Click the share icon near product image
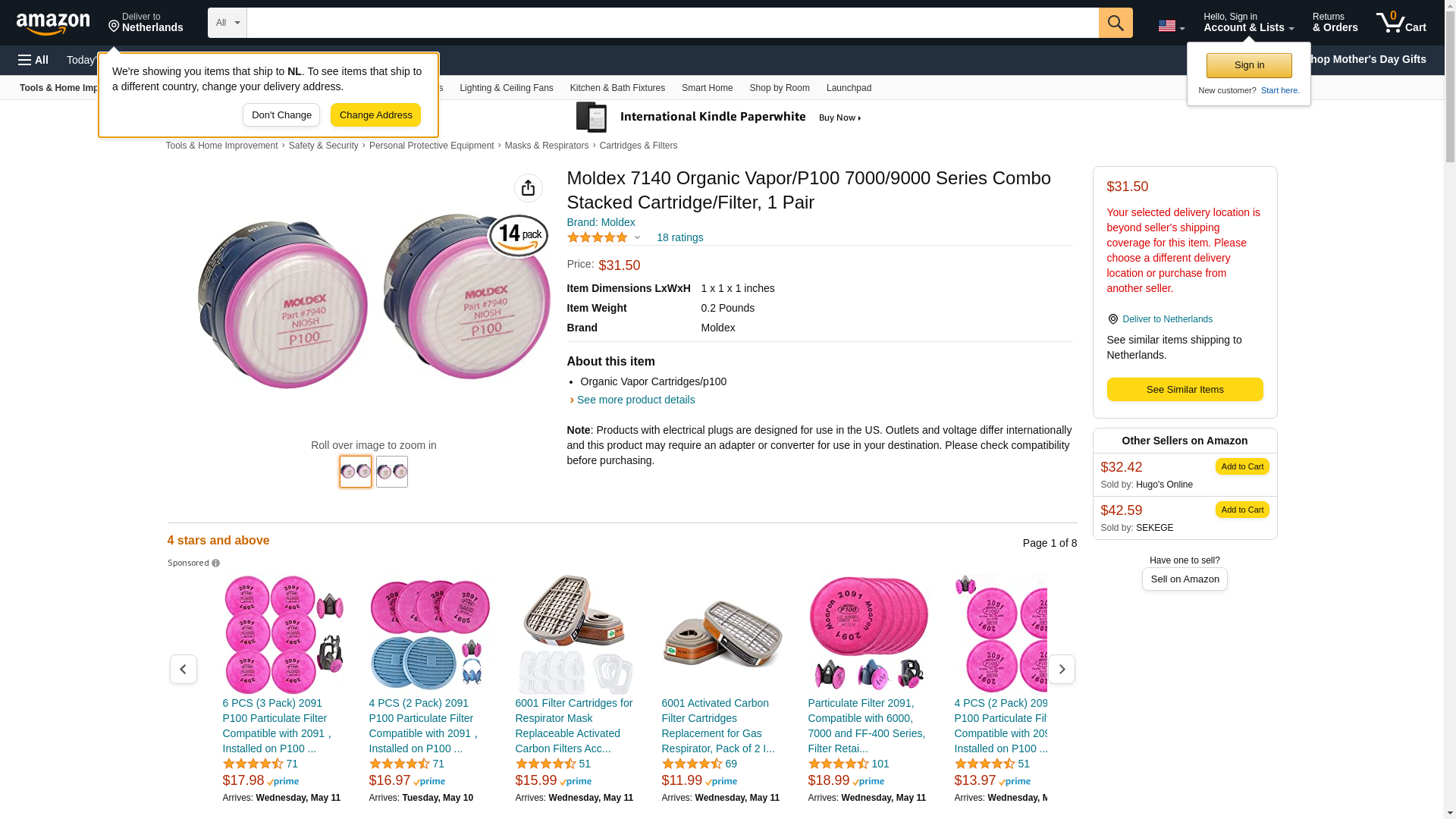1456x819 pixels. [x=529, y=188]
